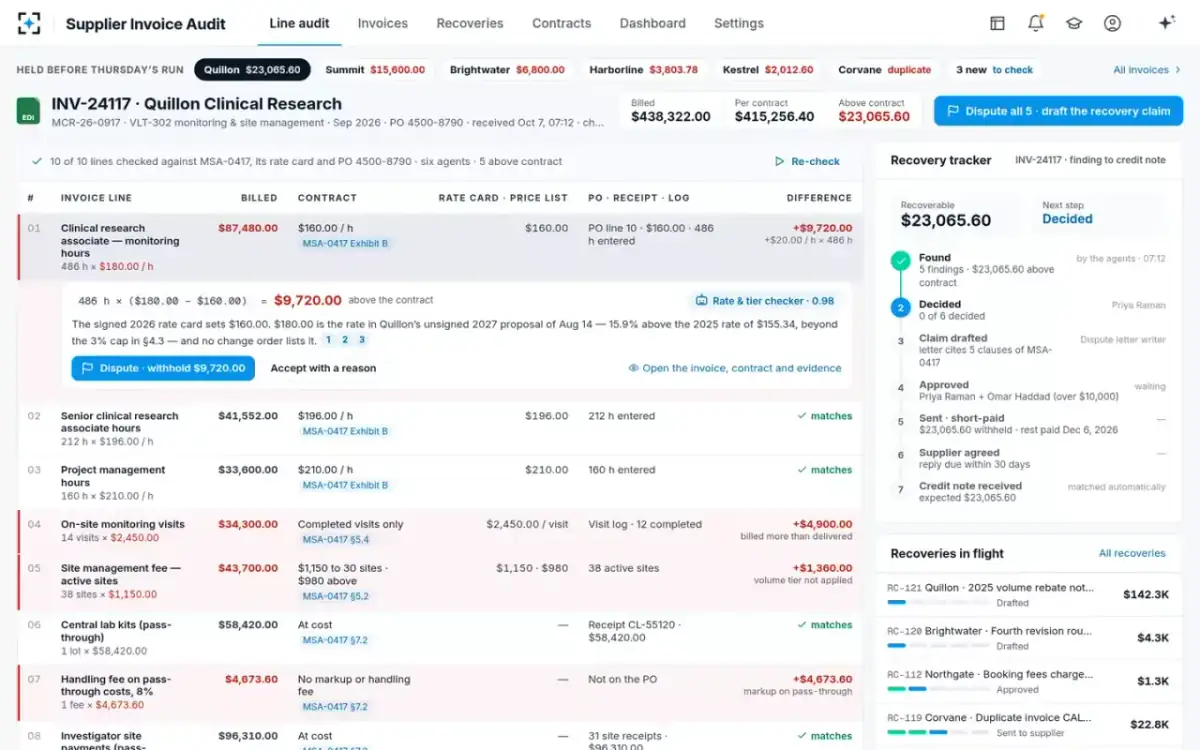Click evidence reference number 1

click(327, 340)
